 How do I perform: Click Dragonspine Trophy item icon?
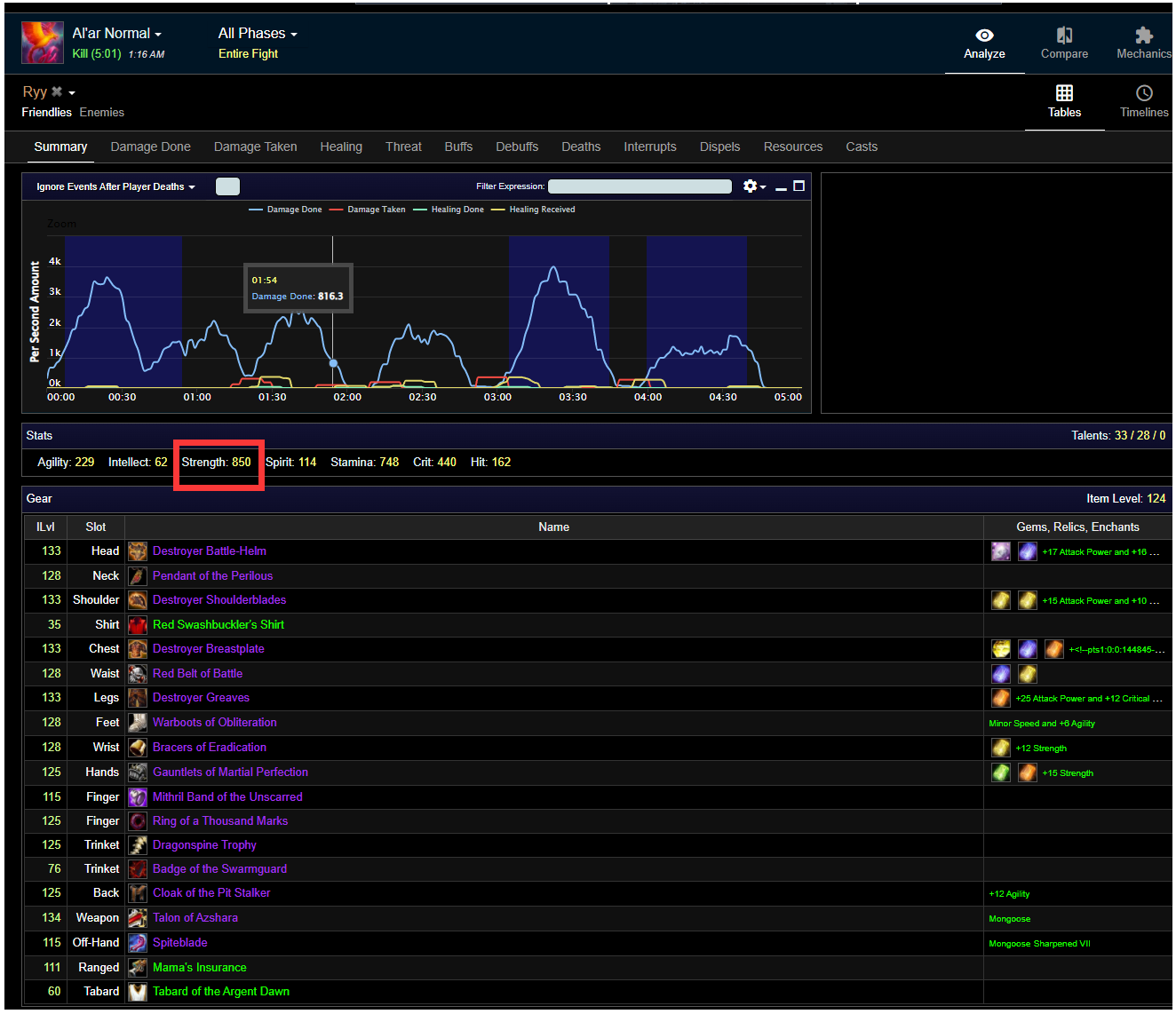(x=138, y=845)
